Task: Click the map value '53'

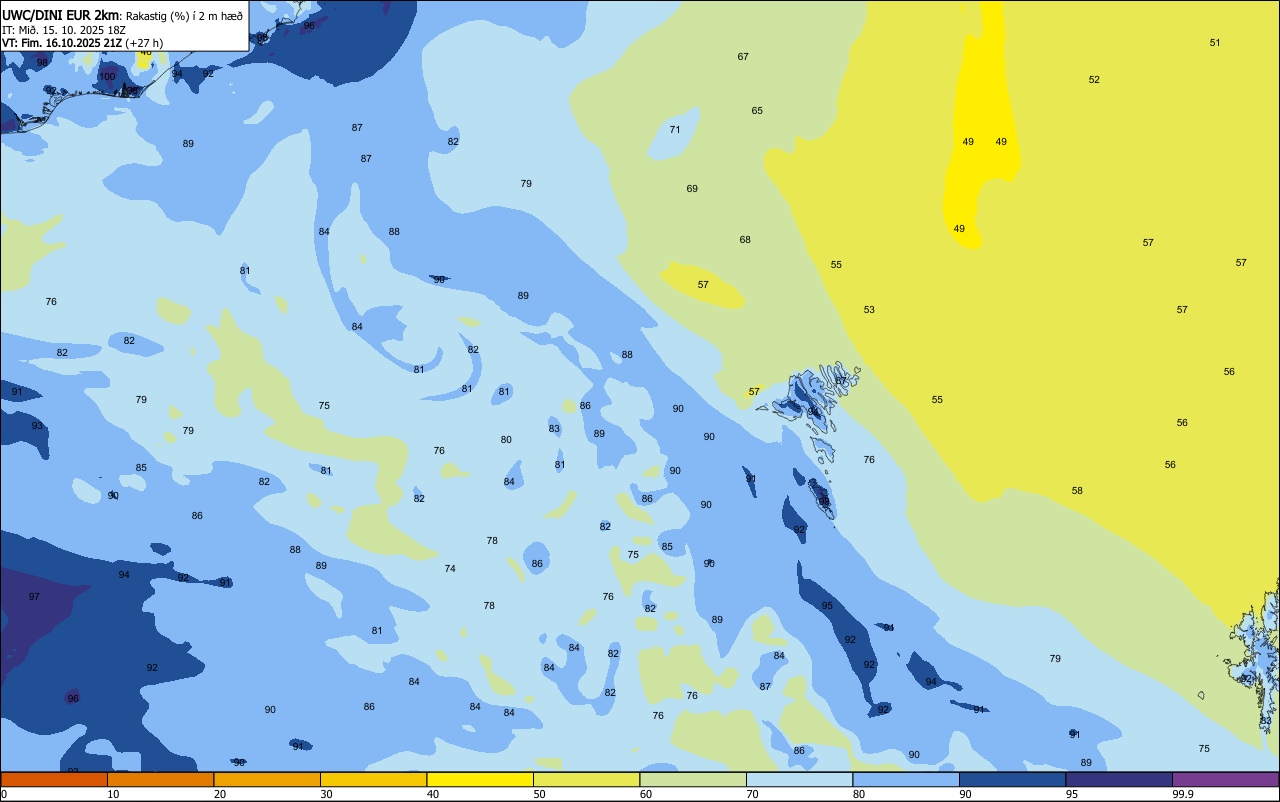Action: point(869,310)
